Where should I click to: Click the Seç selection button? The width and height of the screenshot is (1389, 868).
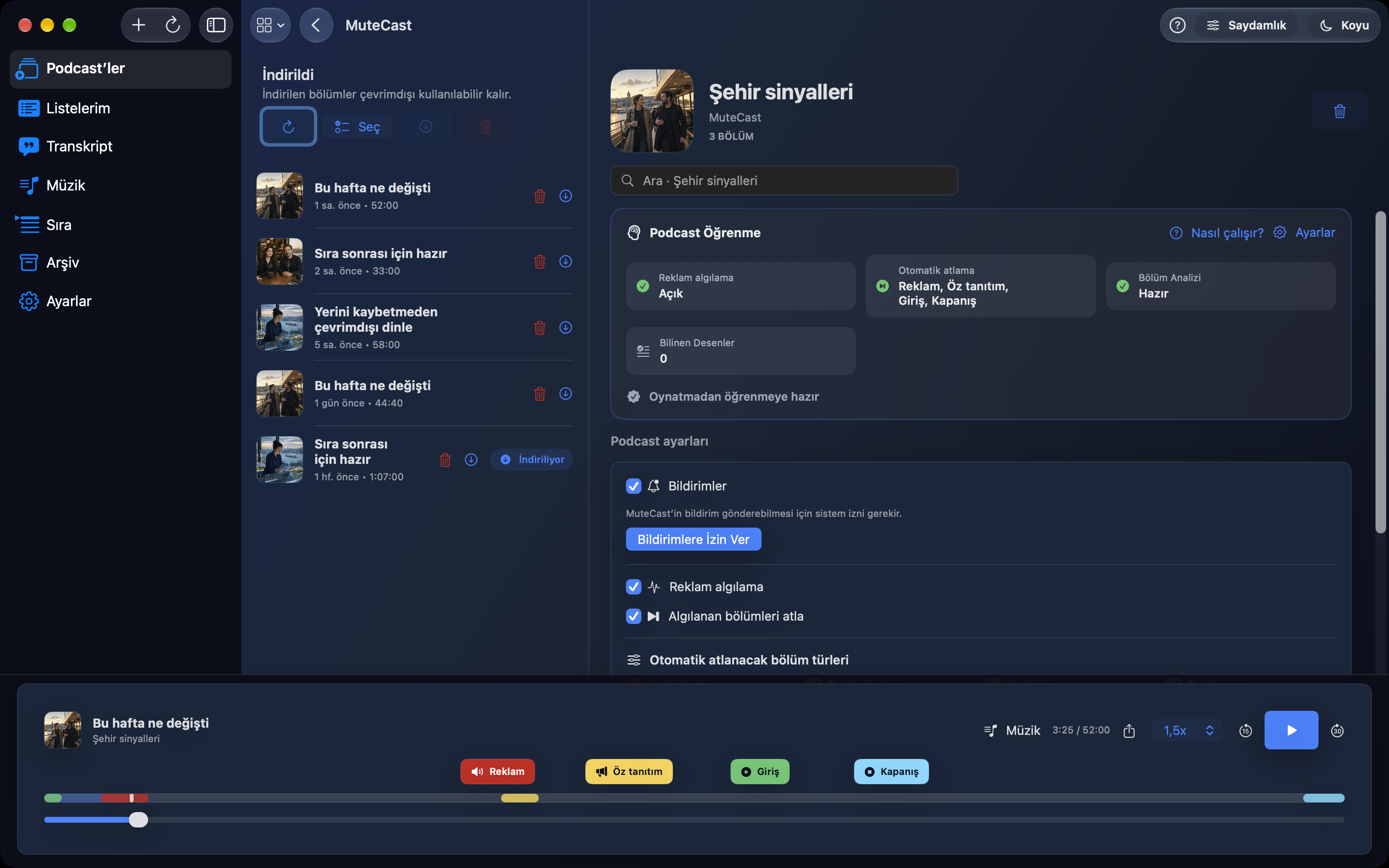point(357,126)
